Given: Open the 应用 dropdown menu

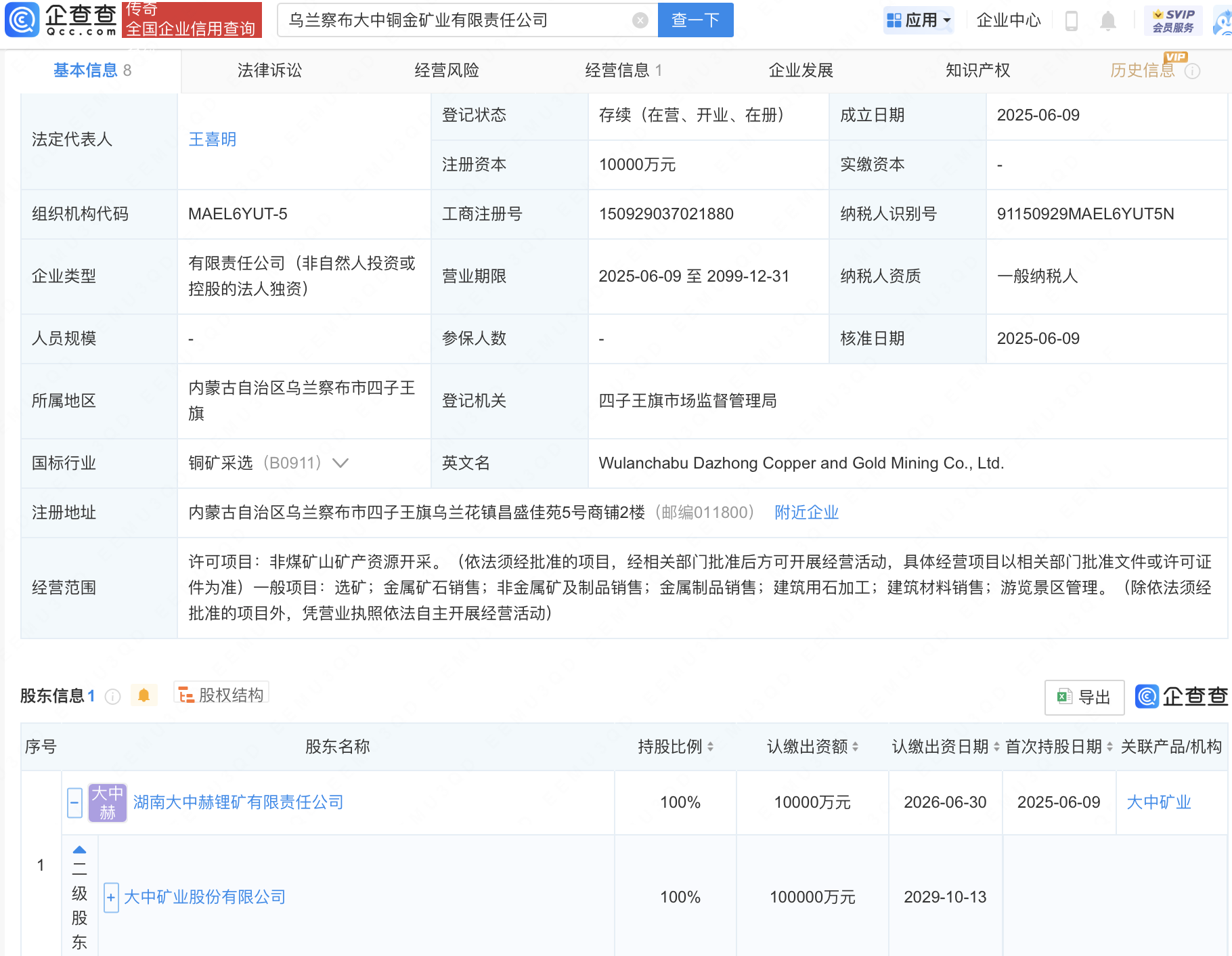Looking at the screenshot, I should pos(919,20).
